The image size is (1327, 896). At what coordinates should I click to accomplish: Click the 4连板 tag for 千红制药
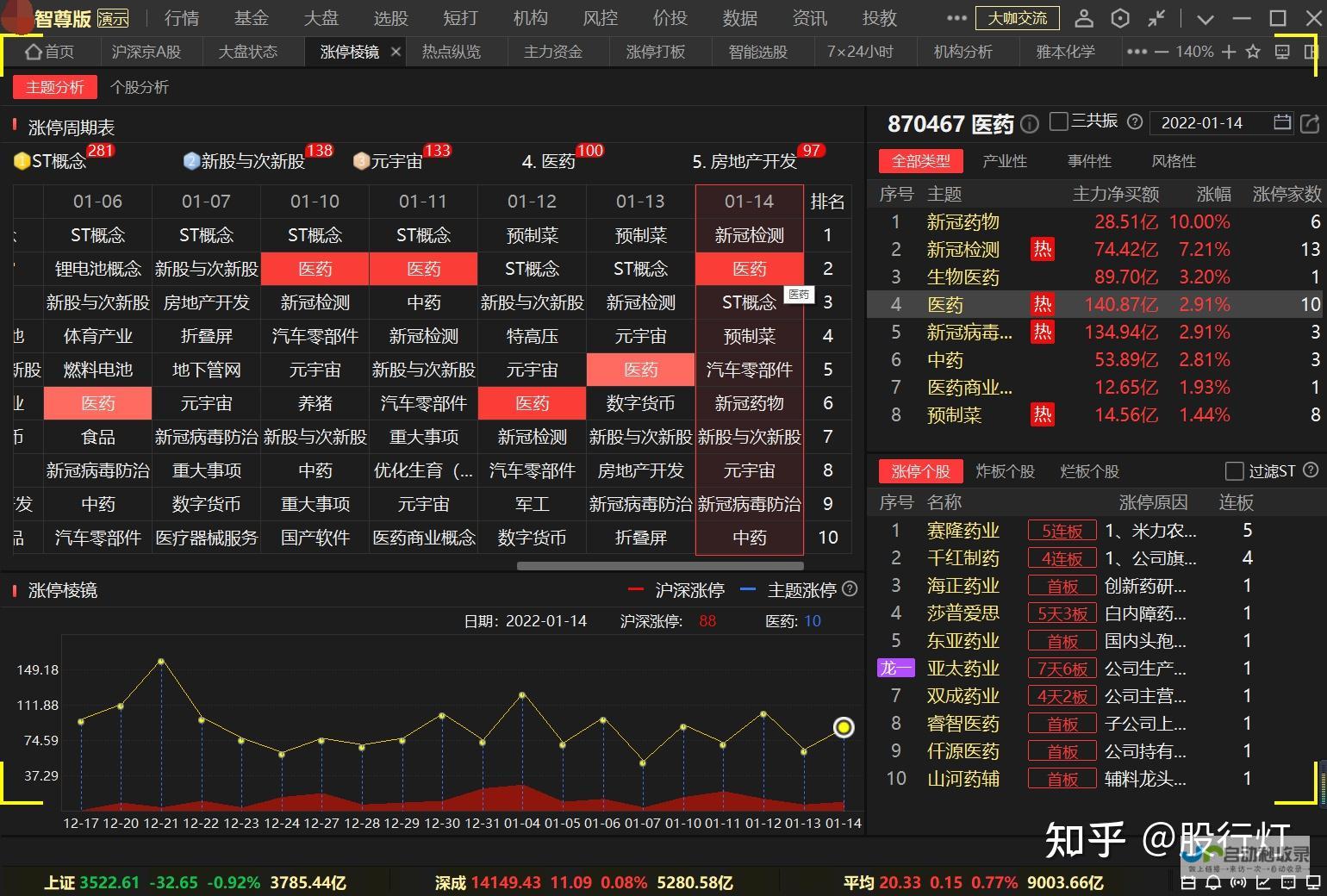click(x=1062, y=558)
